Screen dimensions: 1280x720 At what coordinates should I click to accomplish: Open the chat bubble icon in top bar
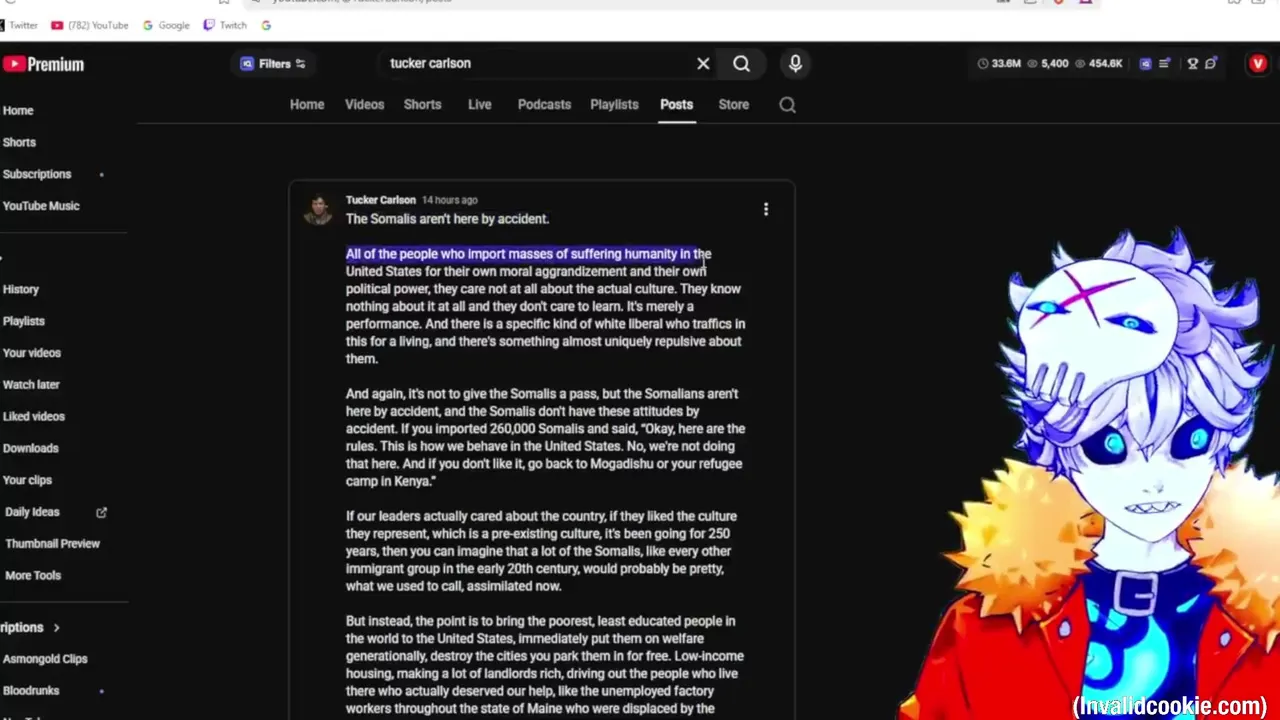click(1211, 64)
